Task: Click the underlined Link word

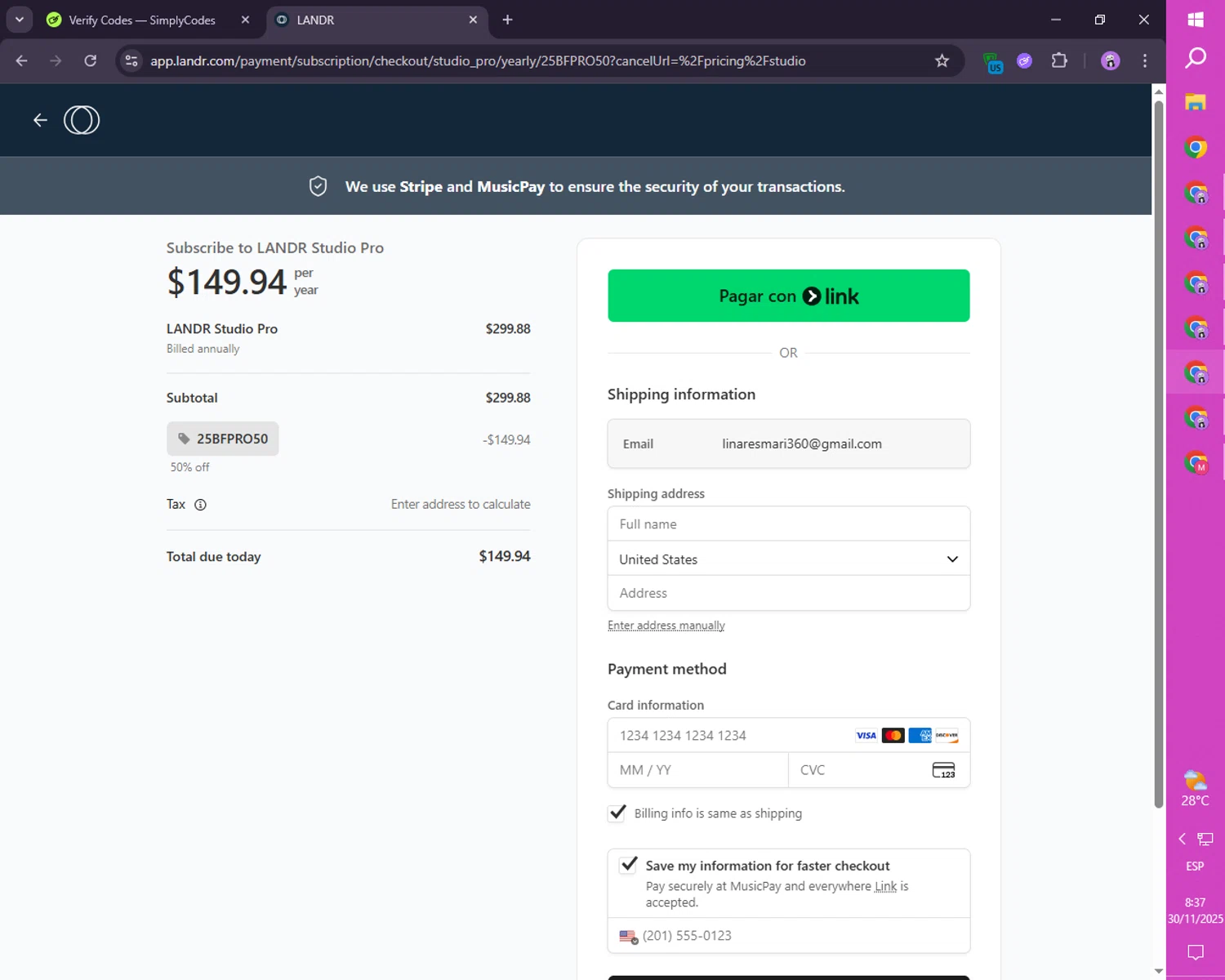Action: 885,886
